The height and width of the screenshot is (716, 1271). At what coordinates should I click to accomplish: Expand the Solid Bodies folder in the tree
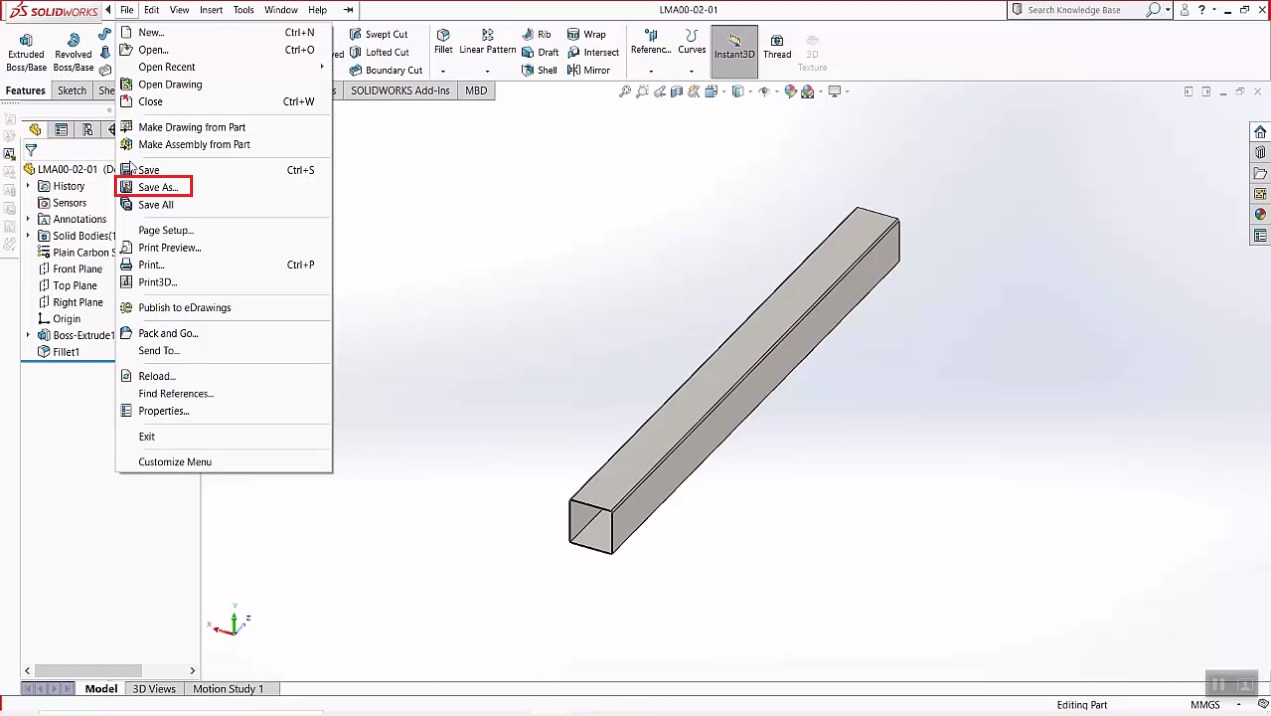28,235
